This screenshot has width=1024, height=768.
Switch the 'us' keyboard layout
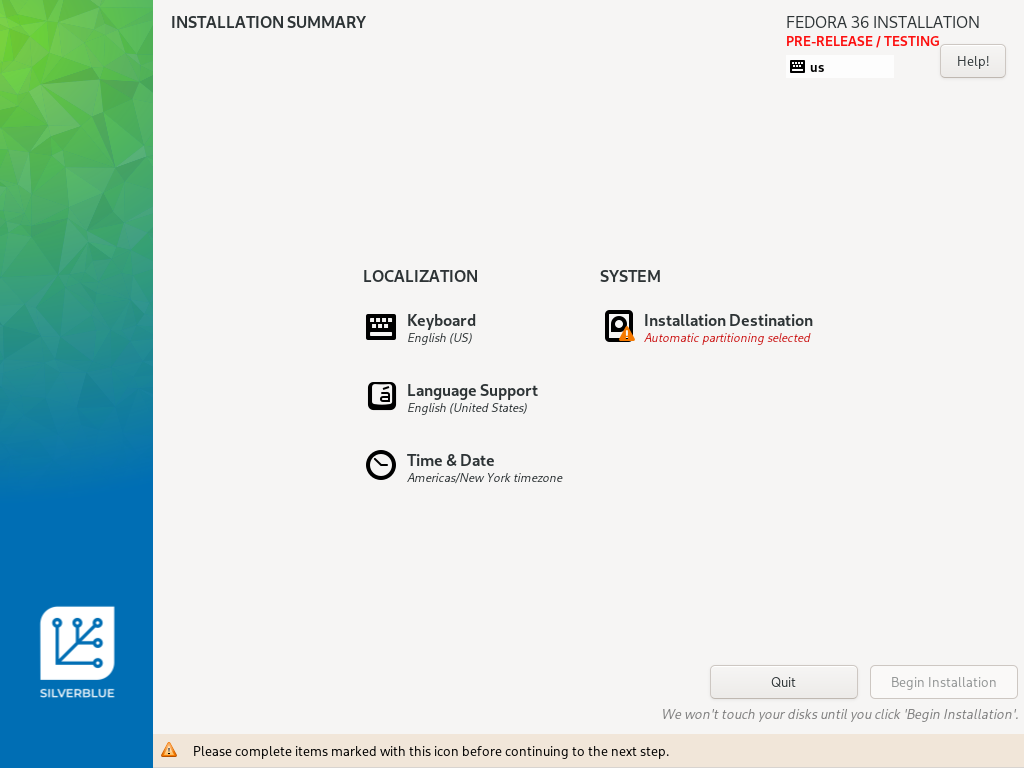coord(840,67)
